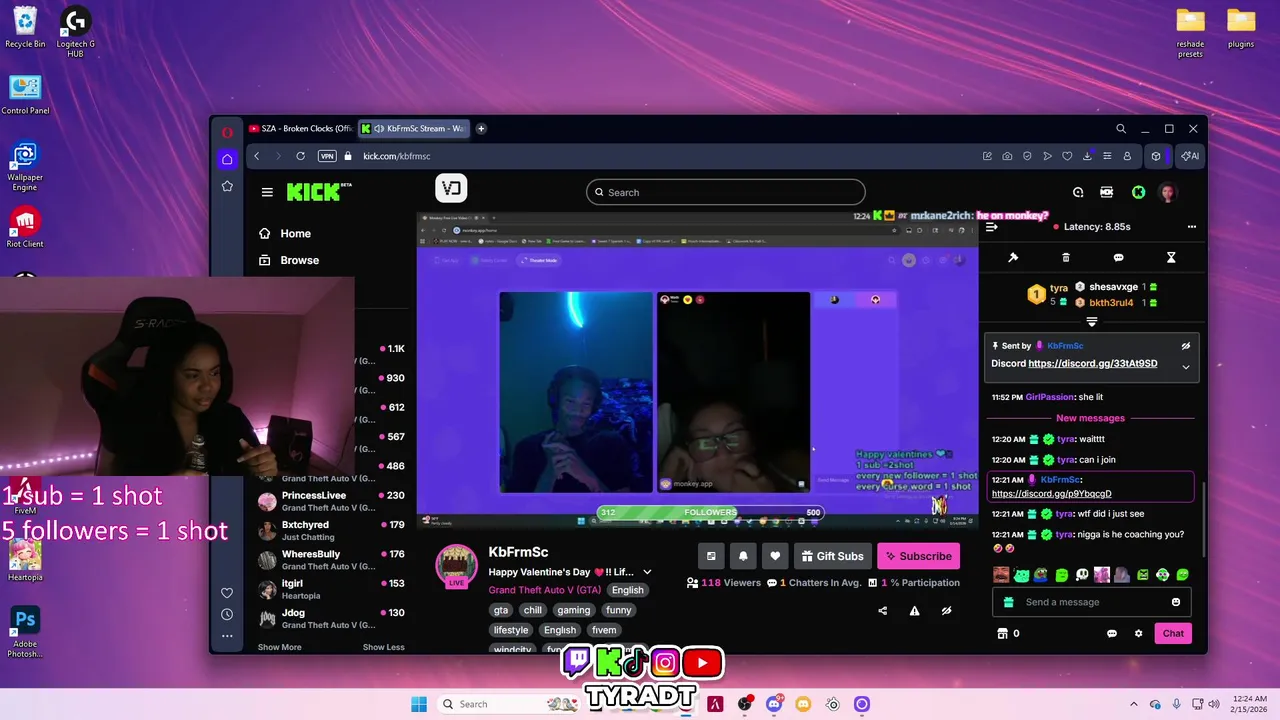Open Discord from the taskbar

click(x=774, y=704)
